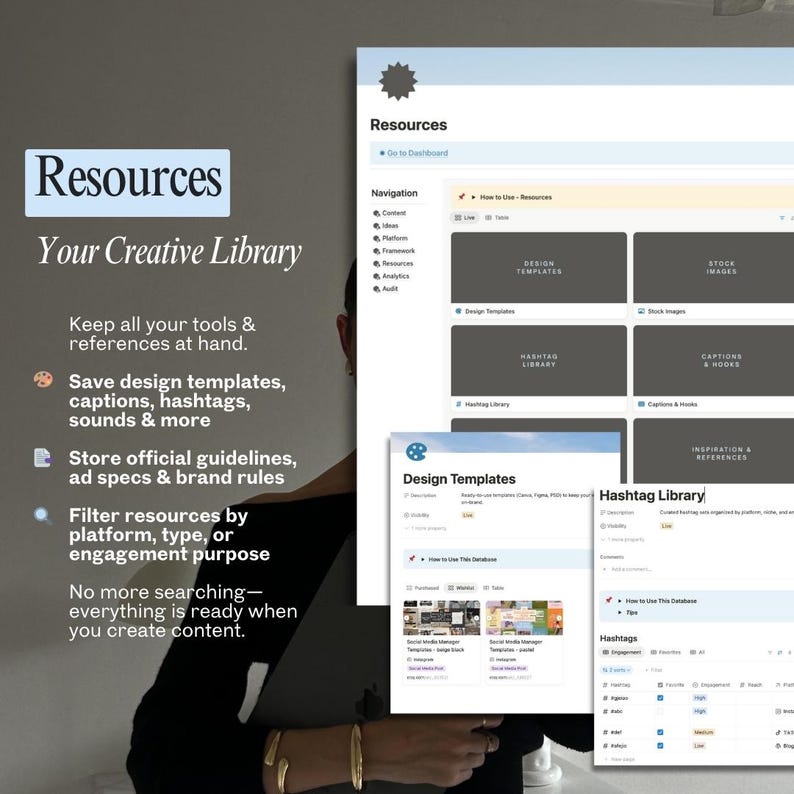Open the beige black templates card thumbnail
The height and width of the screenshot is (794, 794).
(x=442, y=618)
